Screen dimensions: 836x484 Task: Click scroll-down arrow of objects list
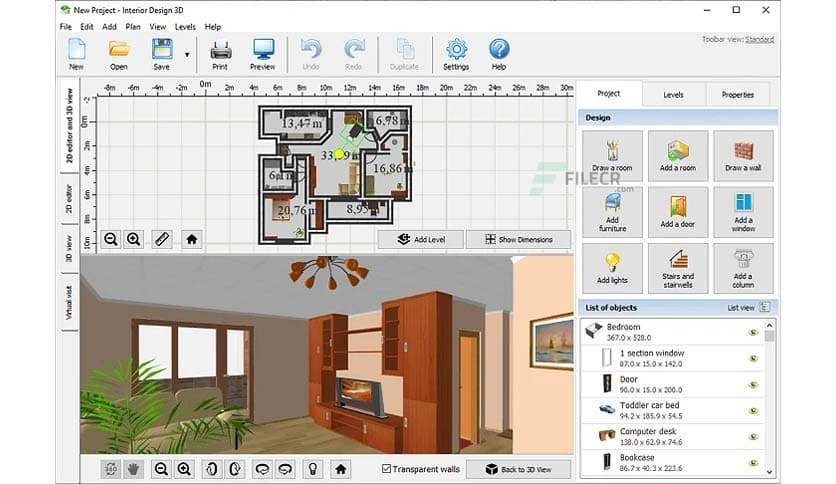pyautogui.click(x=769, y=472)
